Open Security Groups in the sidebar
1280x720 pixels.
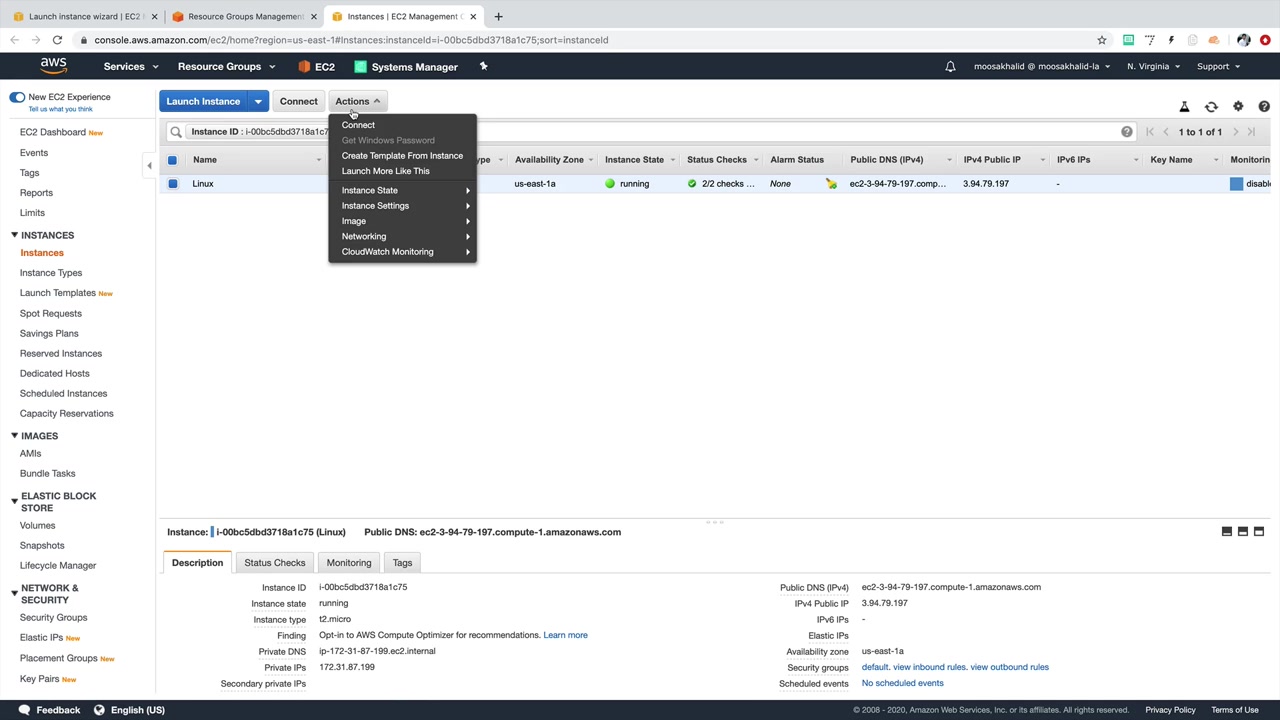(x=53, y=618)
